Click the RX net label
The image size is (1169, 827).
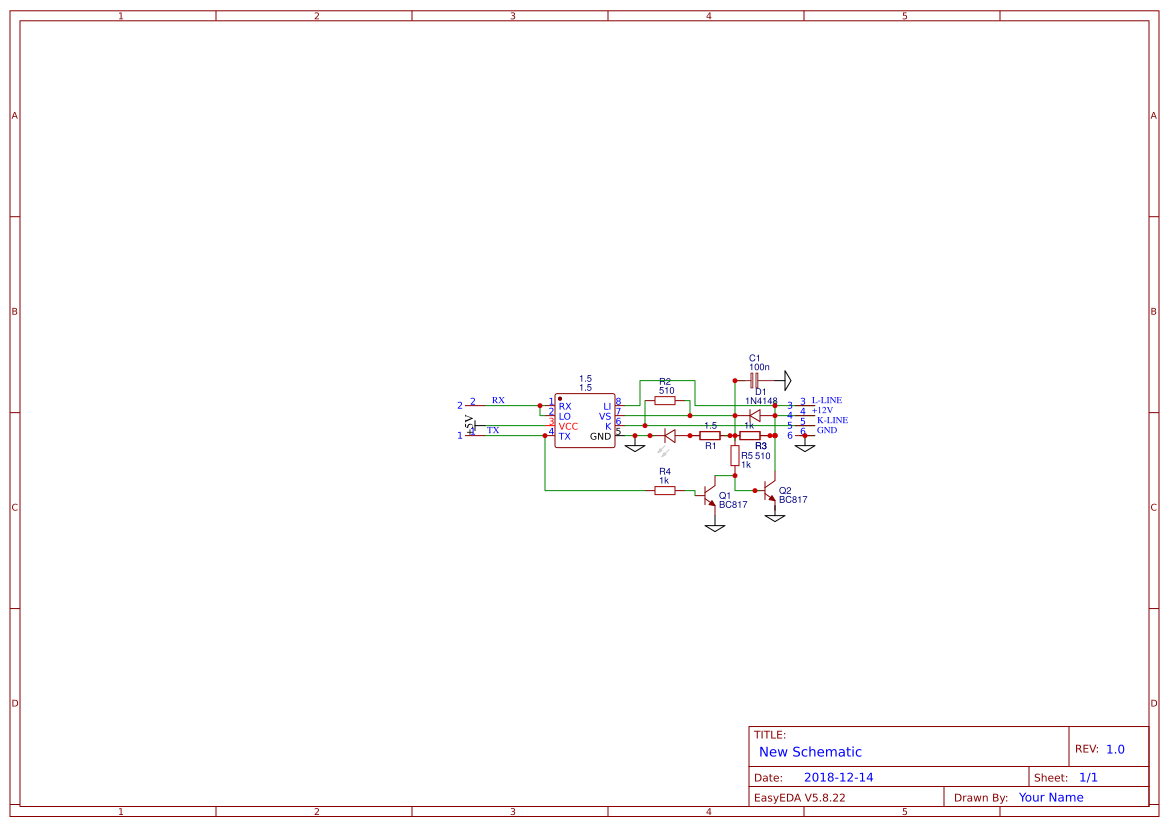point(497,401)
